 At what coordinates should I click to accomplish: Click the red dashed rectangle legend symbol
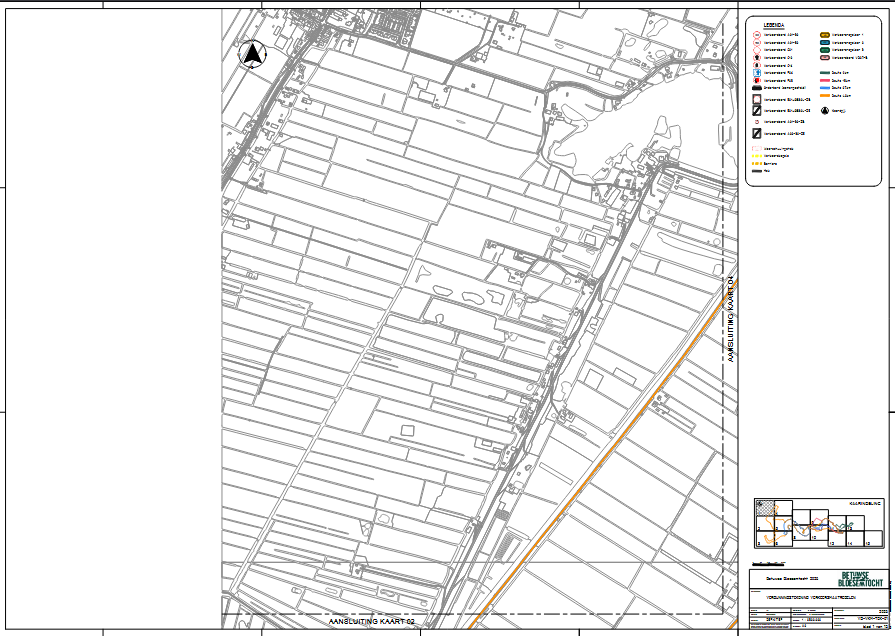point(757,148)
